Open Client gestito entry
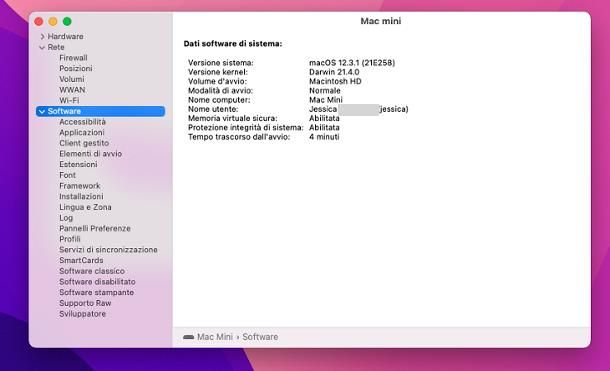Screen dimensions: 610x371 pyautogui.click(x=84, y=143)
